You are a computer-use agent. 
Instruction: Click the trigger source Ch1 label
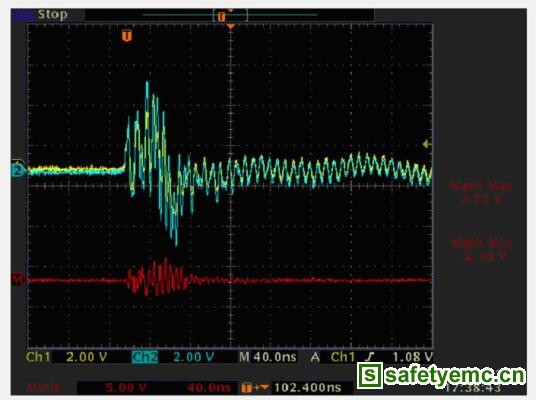pyautogui.click(x=343, y=357)
